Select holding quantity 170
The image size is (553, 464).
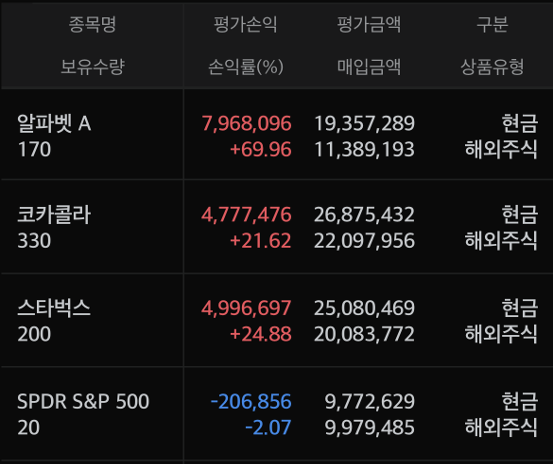click(x=34, y=149)
